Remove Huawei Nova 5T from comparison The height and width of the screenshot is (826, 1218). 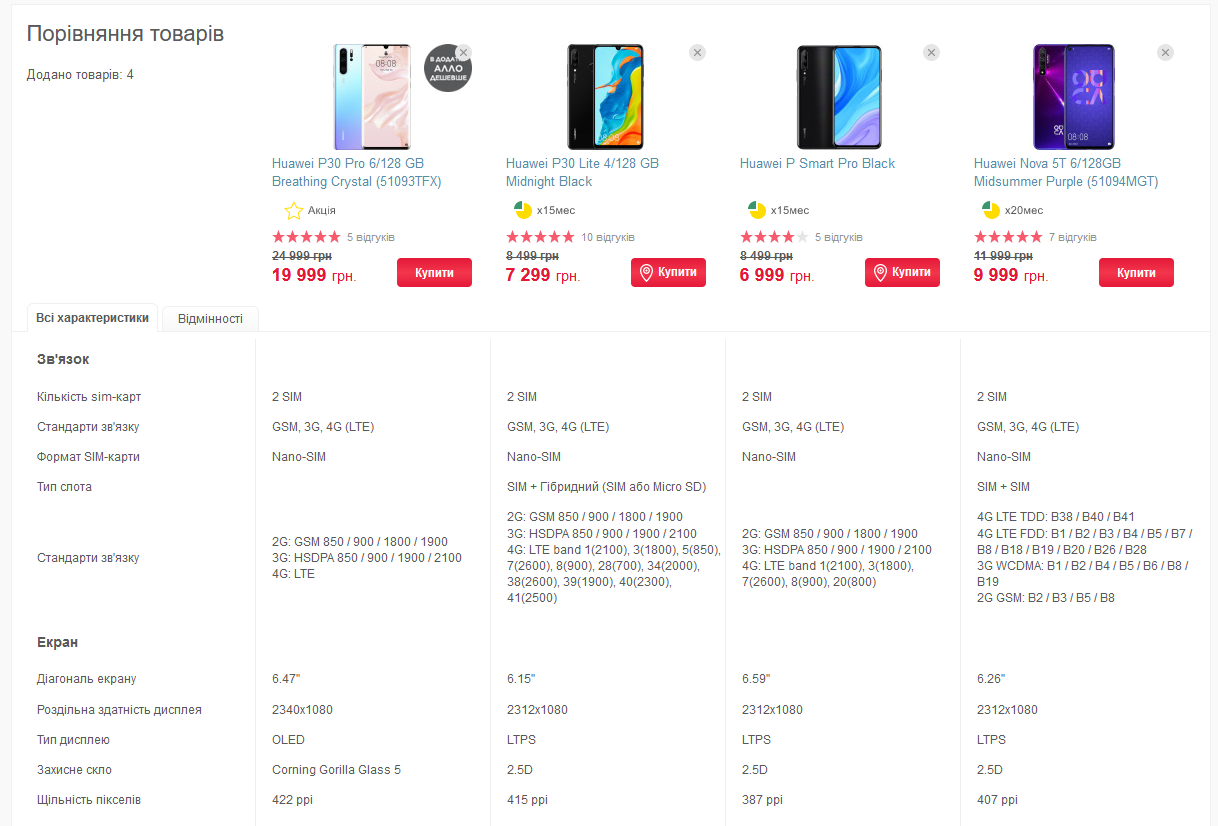[x=1165, y=52]
